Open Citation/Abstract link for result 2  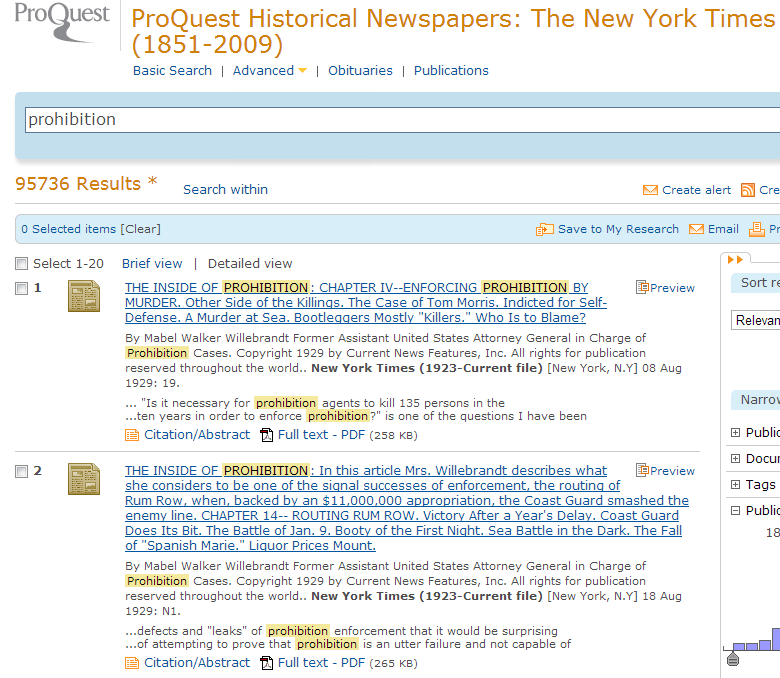[197, 663]
